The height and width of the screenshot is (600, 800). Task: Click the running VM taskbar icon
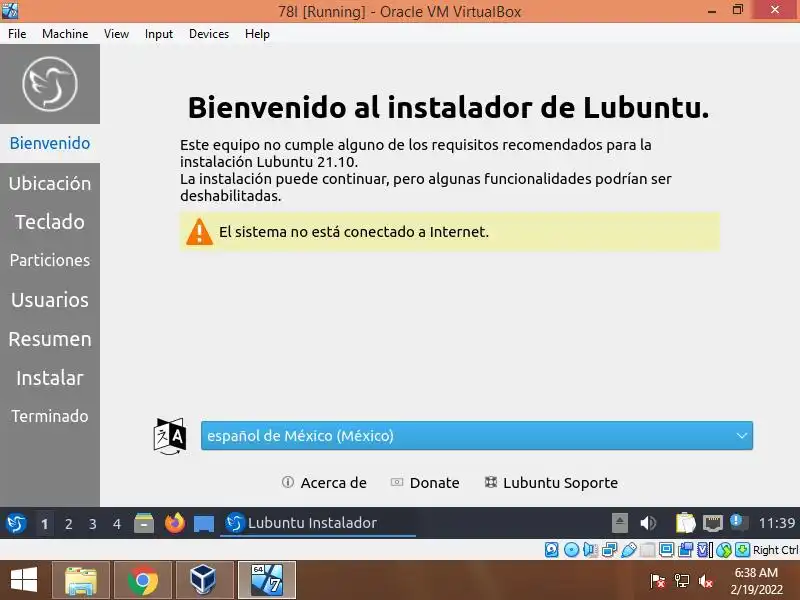[x=267, y=581]
